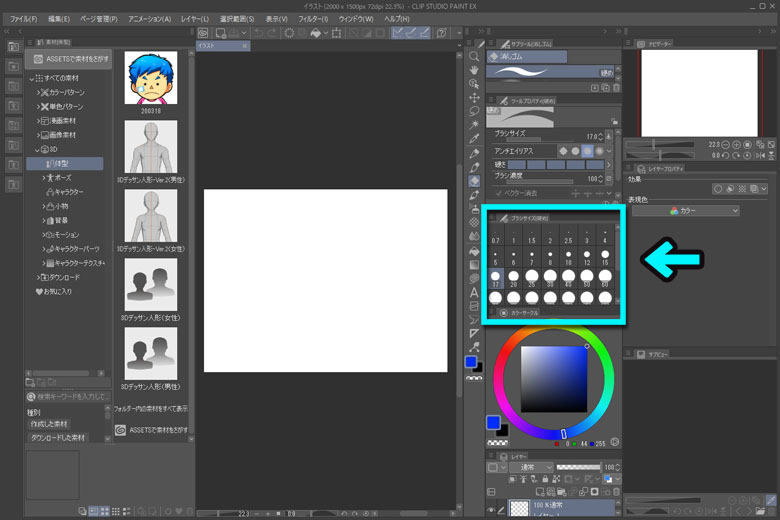Expand the カラーパターン tree folder
Viewport: 780px width, 520px height.
[x=36, y=92]
